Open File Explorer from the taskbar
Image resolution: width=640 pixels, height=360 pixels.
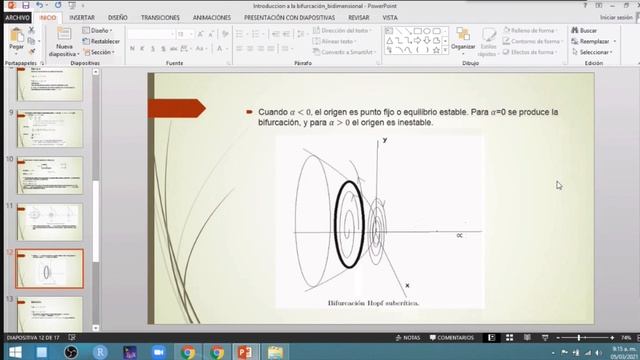pyautogui.click(x=275, y=352)
